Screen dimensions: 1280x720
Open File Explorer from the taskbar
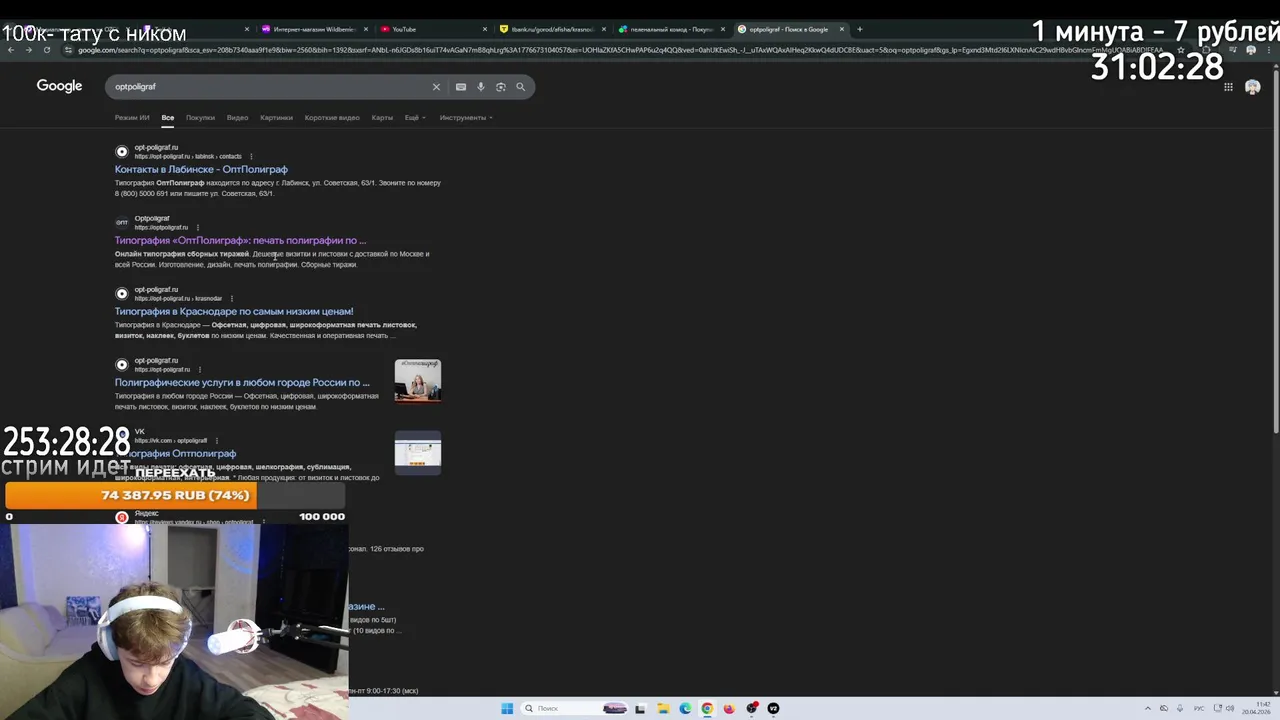tap(663, 708)
